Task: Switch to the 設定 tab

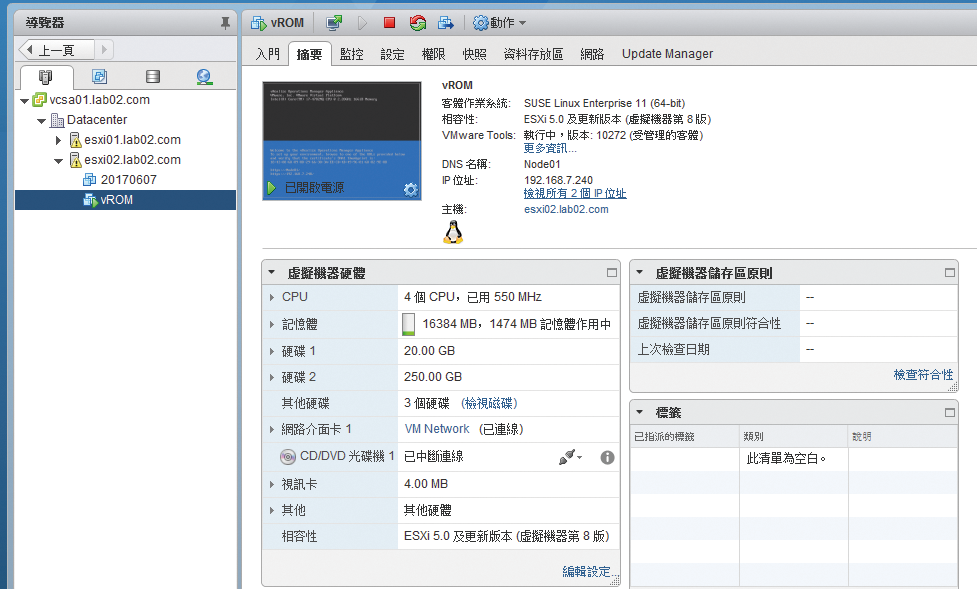Action: click(x=393, y=54)
